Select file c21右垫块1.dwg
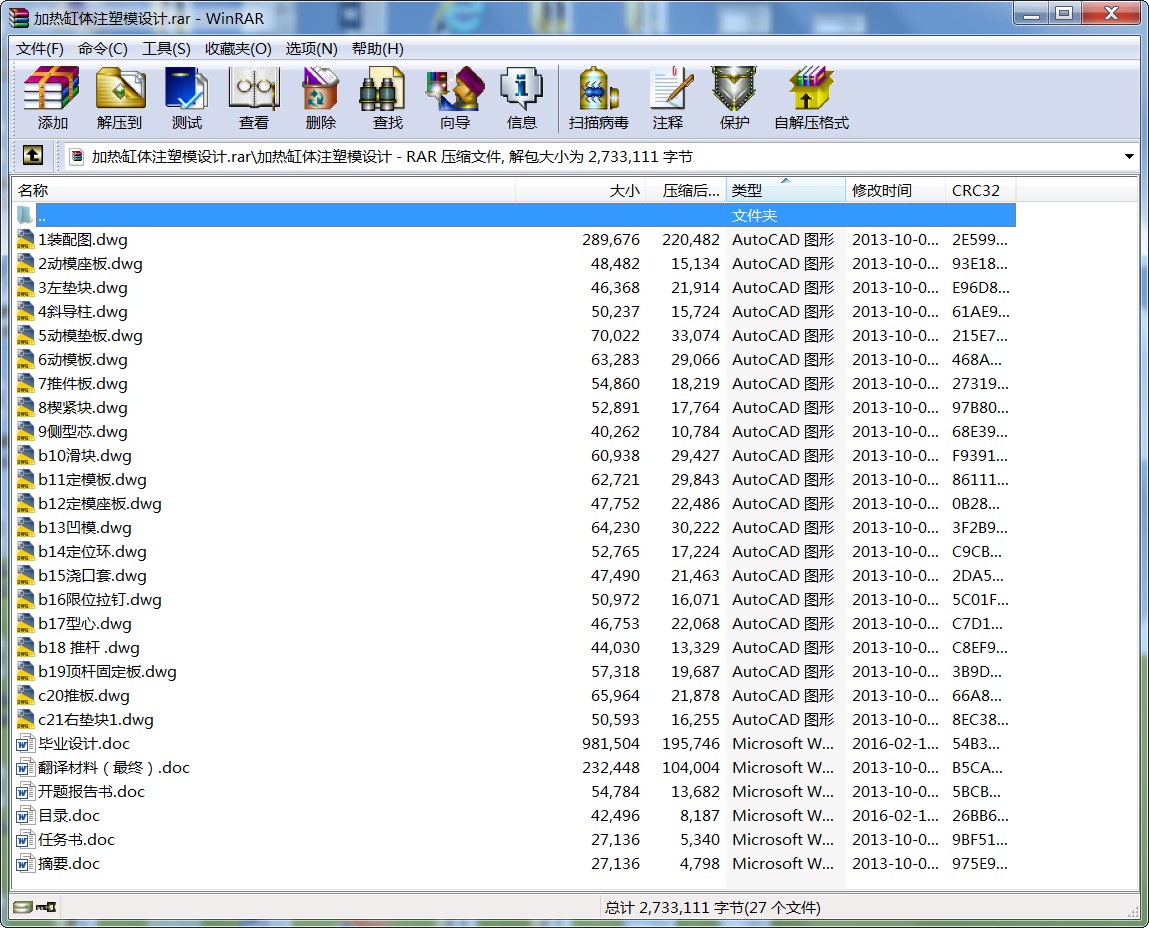 96,720
